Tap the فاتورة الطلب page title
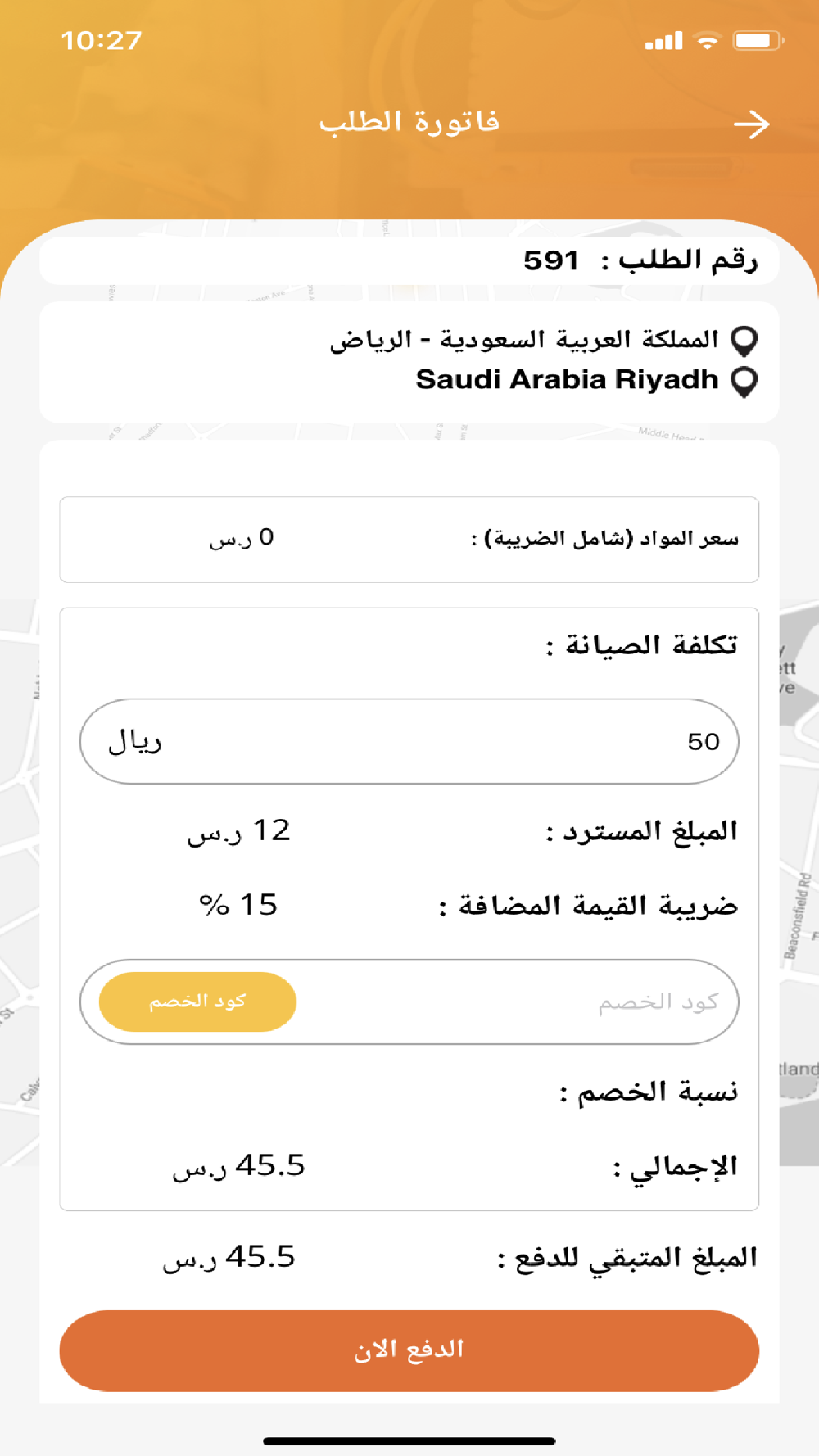 point(409,122)
